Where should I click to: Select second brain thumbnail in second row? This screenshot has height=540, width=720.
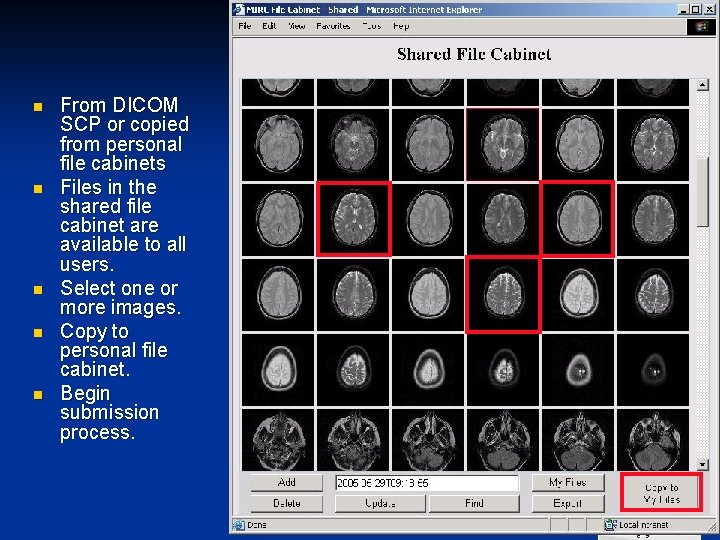[x=353, y=145]
